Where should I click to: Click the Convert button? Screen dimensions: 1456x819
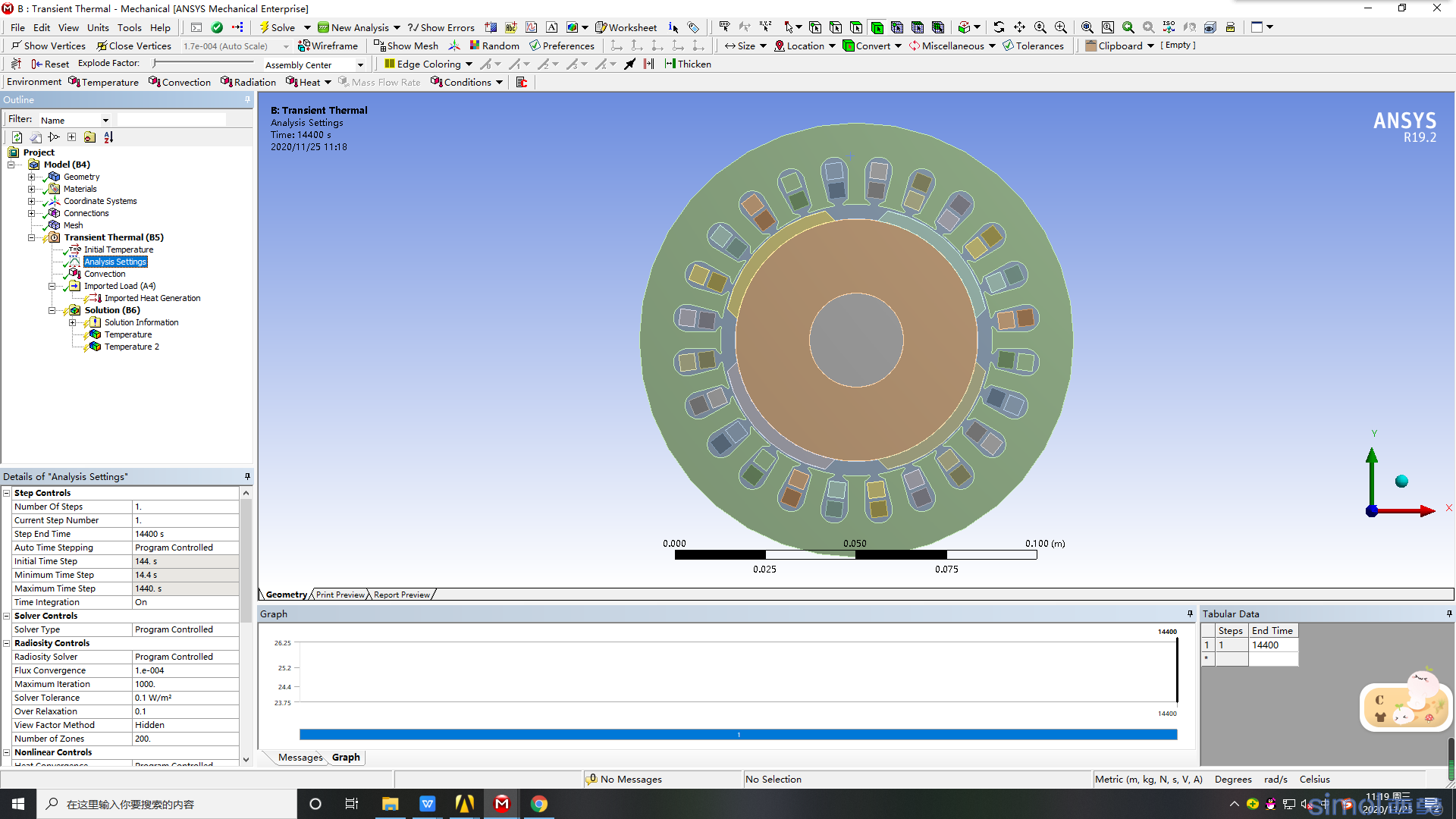872,45
